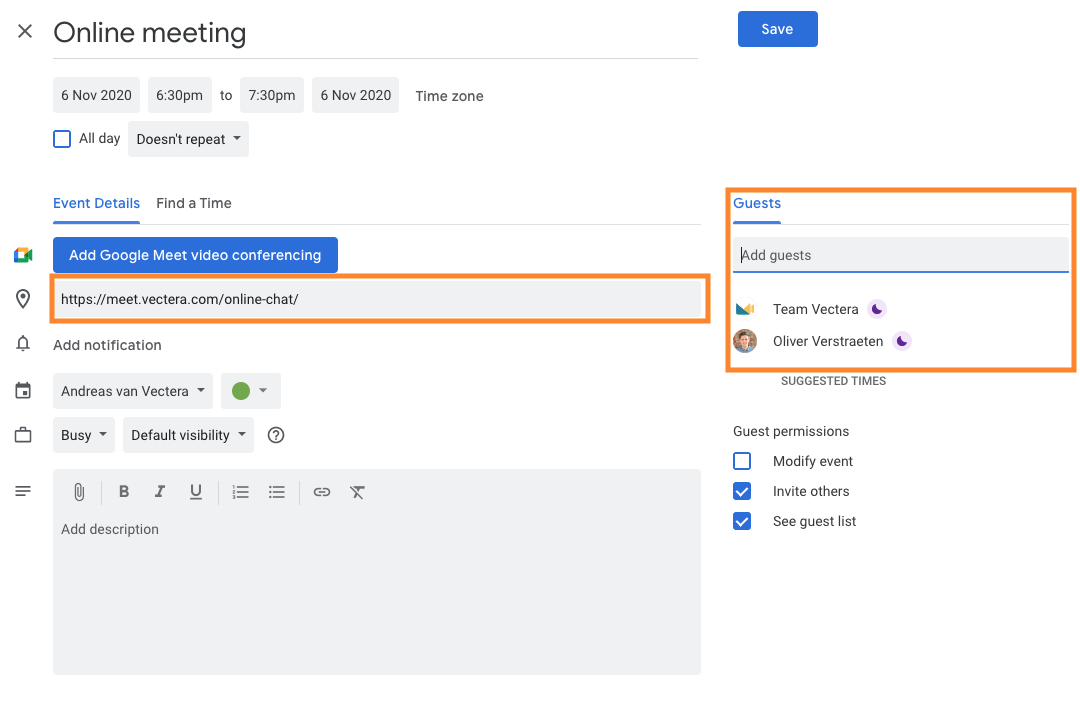Image resolution: width=1080 pixels, height=702 pixels.
Task: Toggle italic formatting
Action: point(160,491)
